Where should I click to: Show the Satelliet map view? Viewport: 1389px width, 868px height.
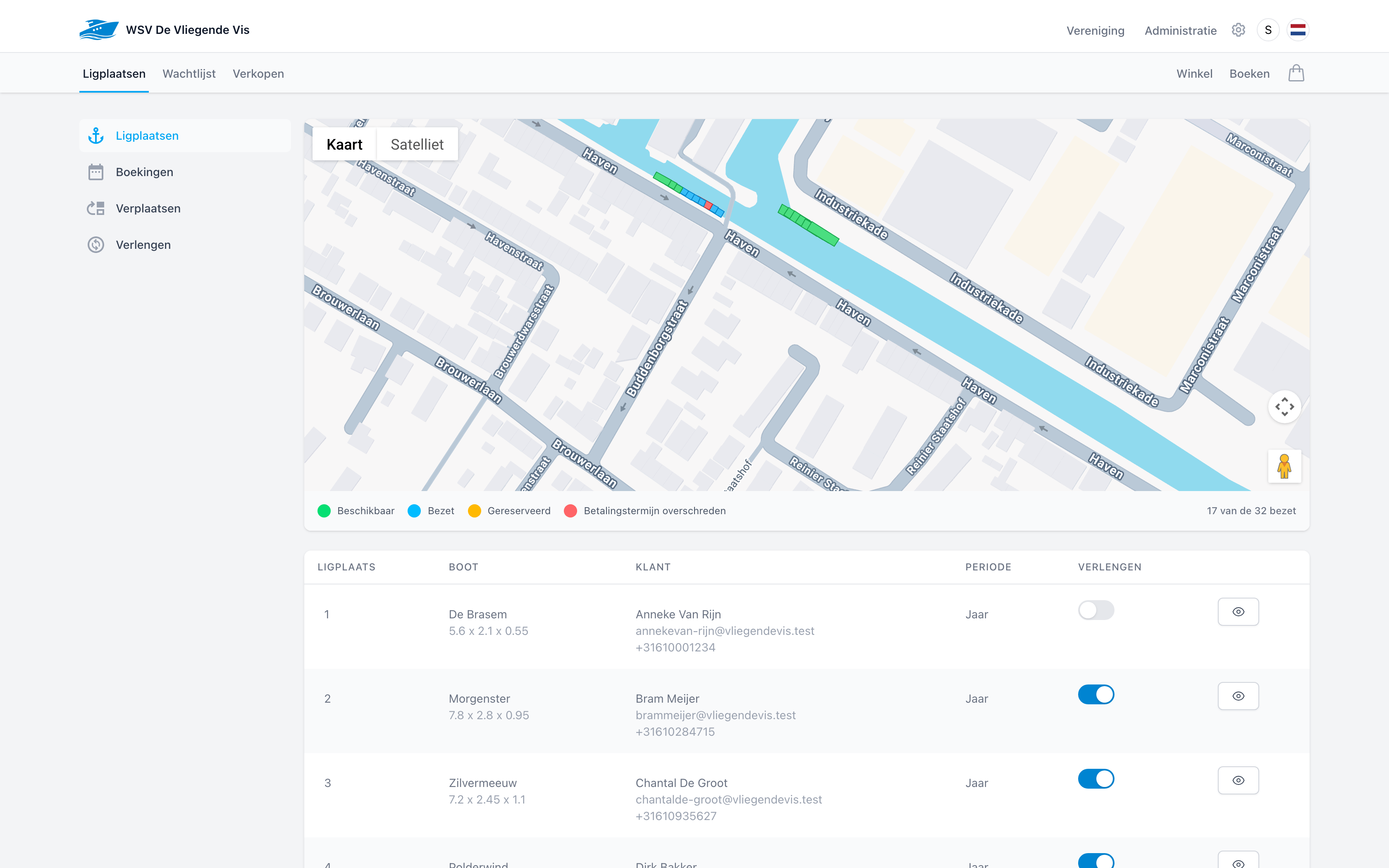click(417, 145)
